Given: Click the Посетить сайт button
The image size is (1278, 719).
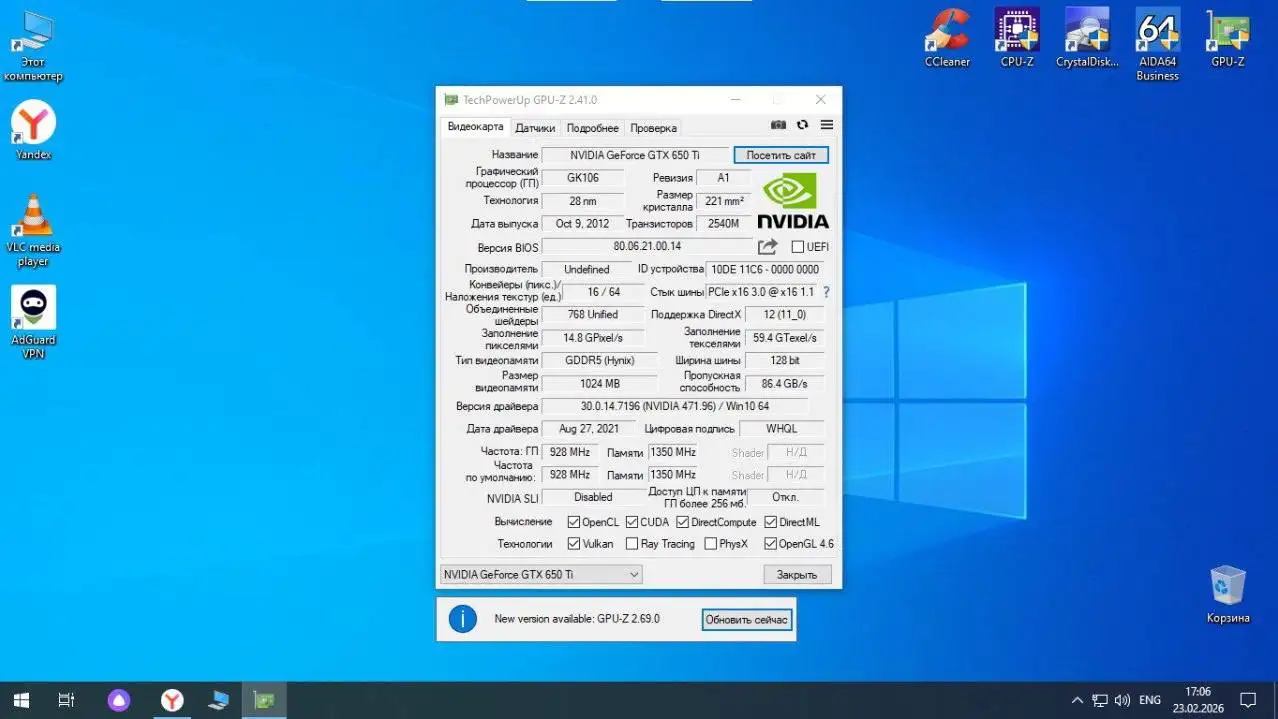Looking at the screenshot, I should pos(780,154).
